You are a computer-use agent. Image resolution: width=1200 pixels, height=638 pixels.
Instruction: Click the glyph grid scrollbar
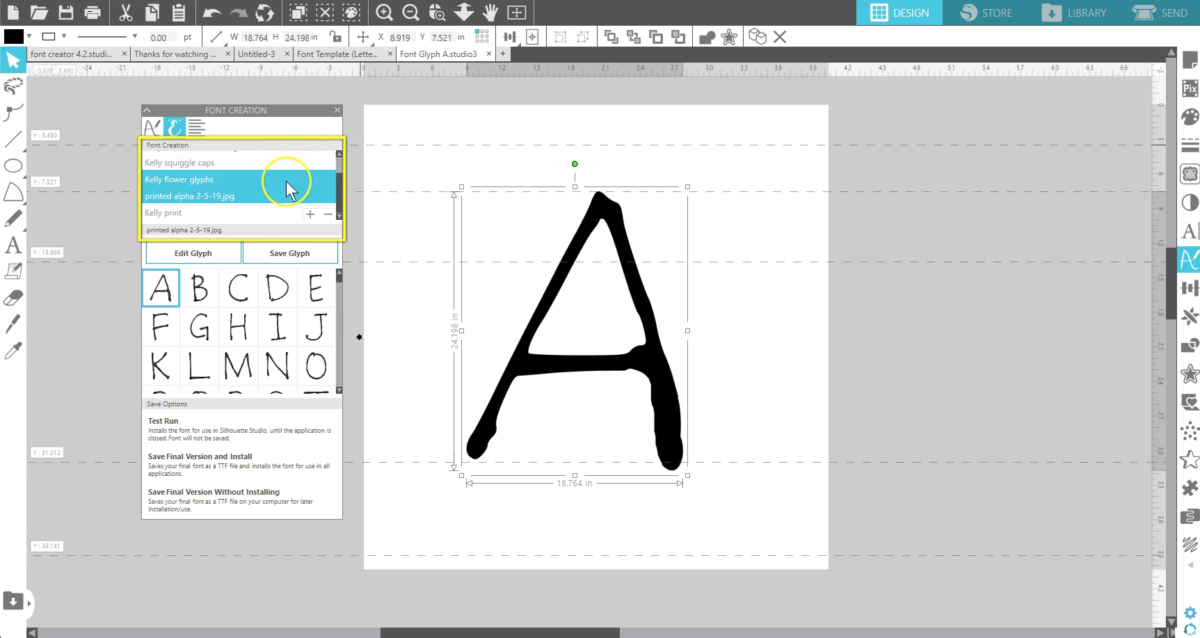coord(339,331)
